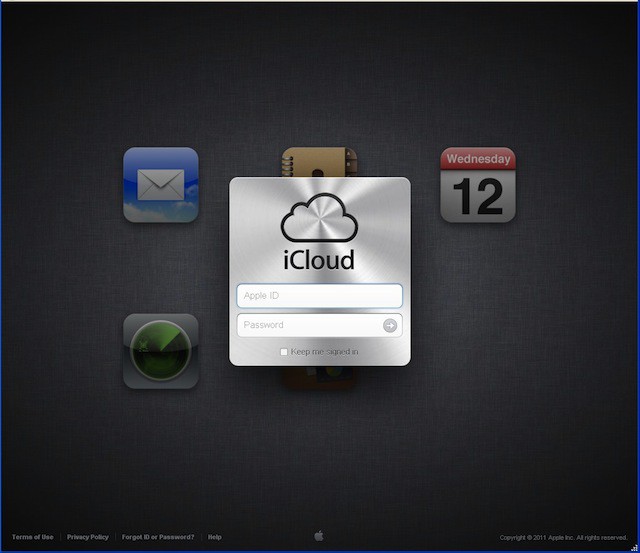
Task: Open Forgot ID or Password? link
Action: click(158, 537)
